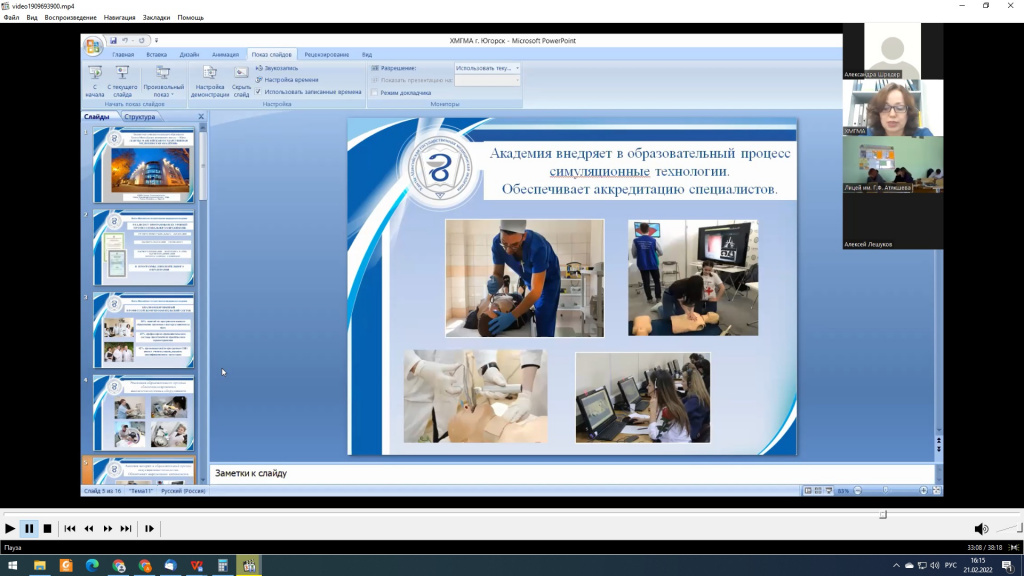This screenshot has height=576, width=1024.
Task: Switch to the 'Структура' pane tab
Action: point(140,117)
